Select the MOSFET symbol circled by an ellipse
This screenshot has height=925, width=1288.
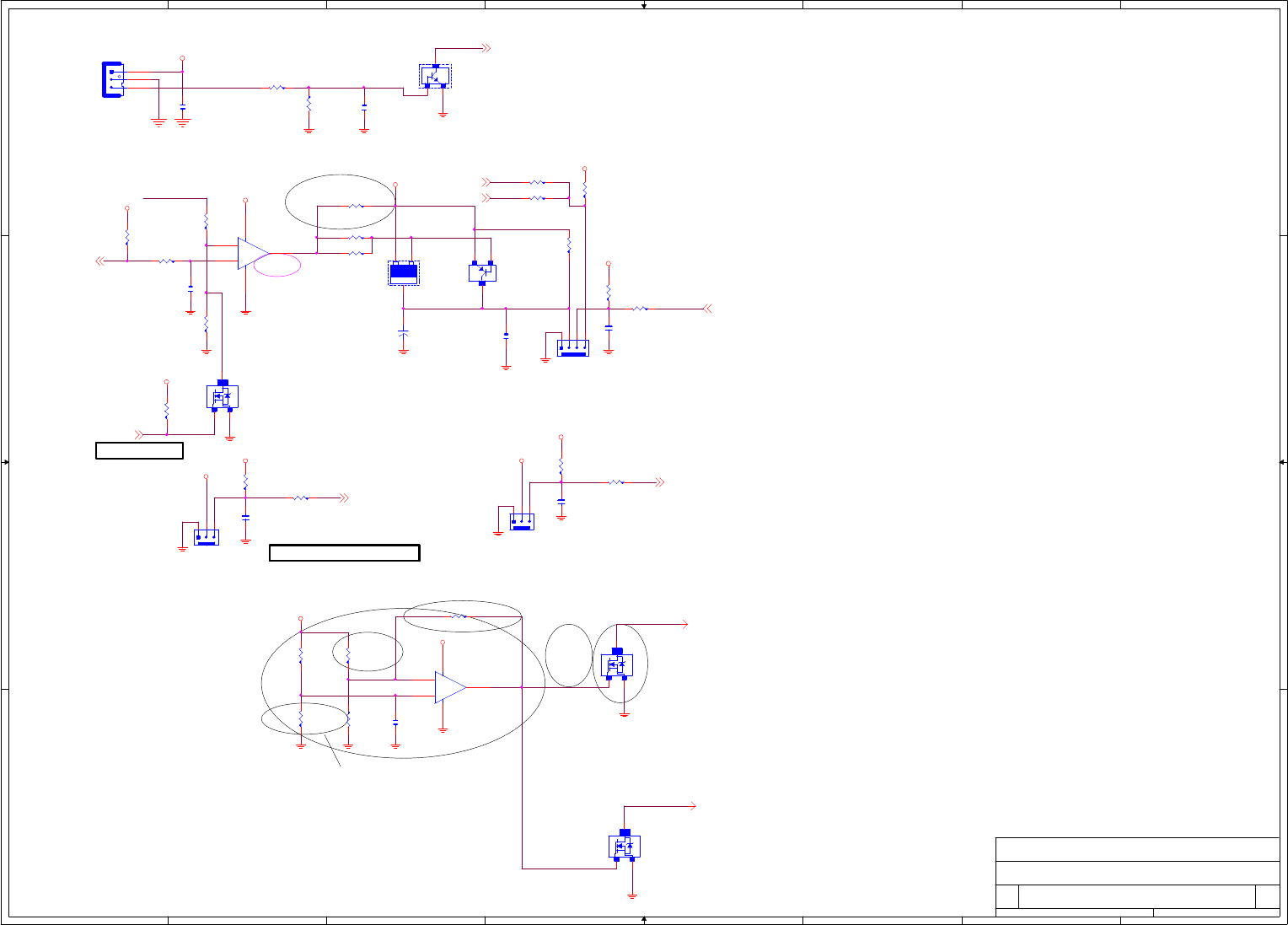617,664
